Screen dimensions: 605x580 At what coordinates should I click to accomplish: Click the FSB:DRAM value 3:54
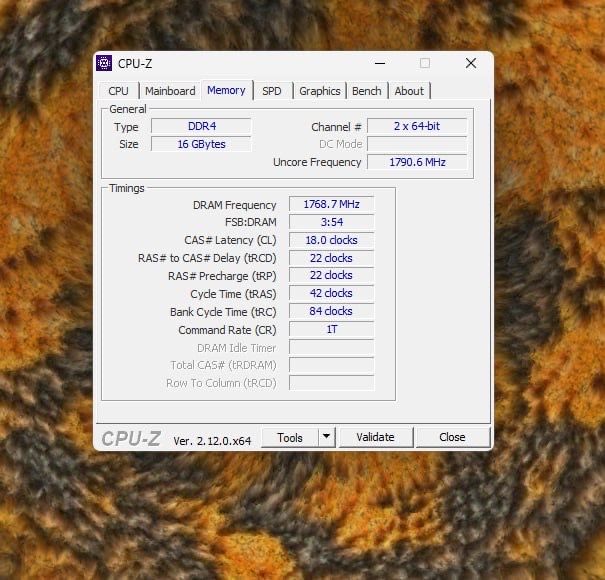(331, 222)
